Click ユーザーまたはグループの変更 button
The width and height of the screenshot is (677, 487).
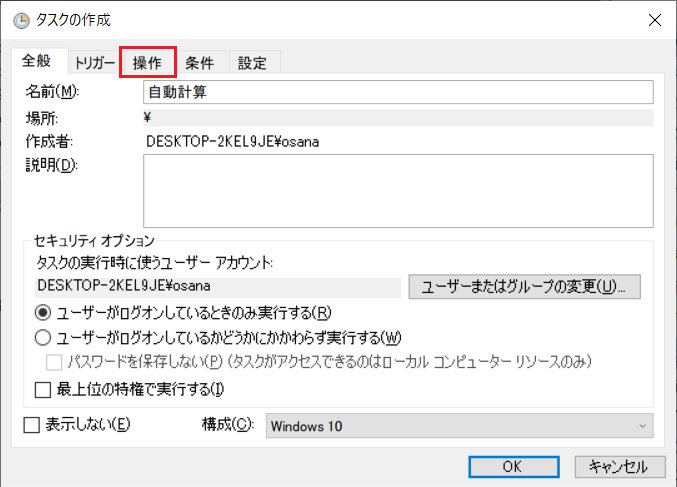coord(524,287)
